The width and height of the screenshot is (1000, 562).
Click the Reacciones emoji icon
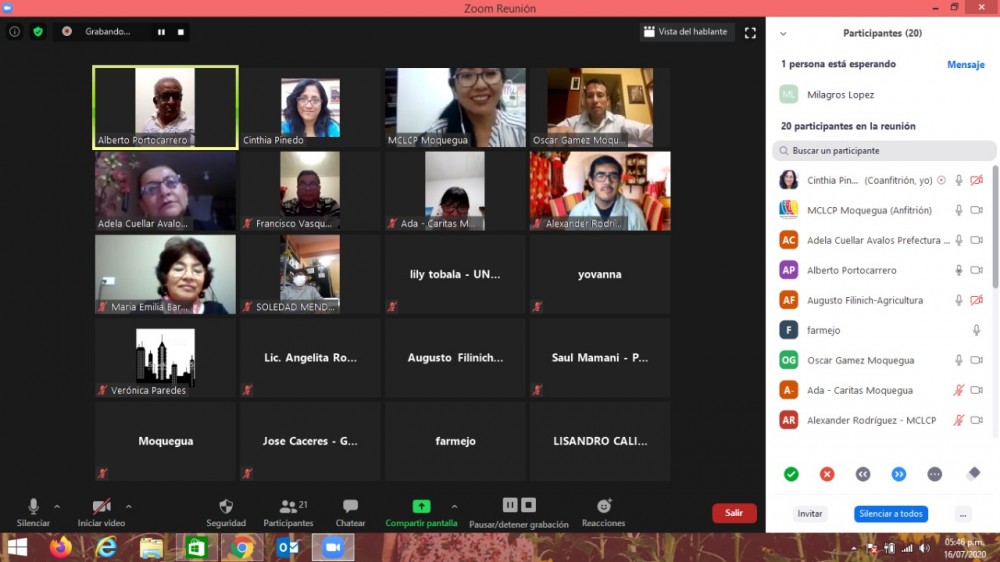[x=603, y=507]
